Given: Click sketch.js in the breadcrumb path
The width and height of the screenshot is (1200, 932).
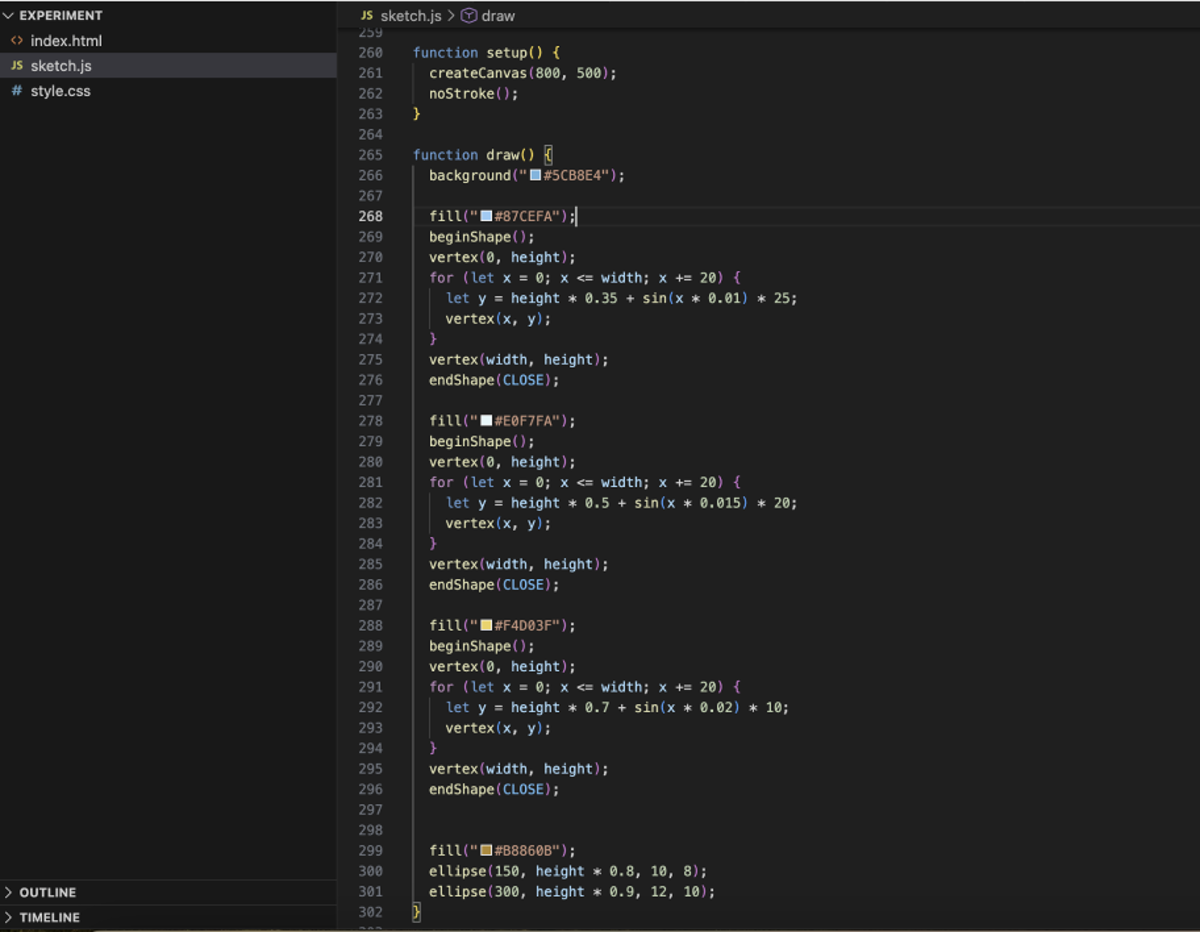Looking at the screenshot, I should click(410, 16).
